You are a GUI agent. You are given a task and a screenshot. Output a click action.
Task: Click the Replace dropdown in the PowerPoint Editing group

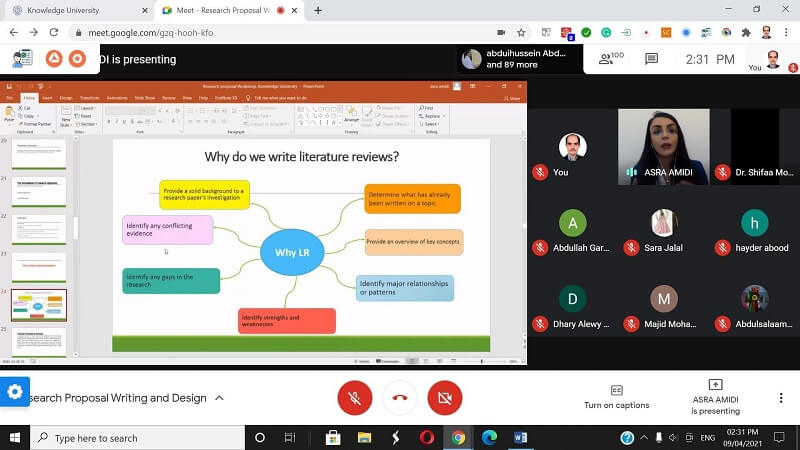point(433,116)
